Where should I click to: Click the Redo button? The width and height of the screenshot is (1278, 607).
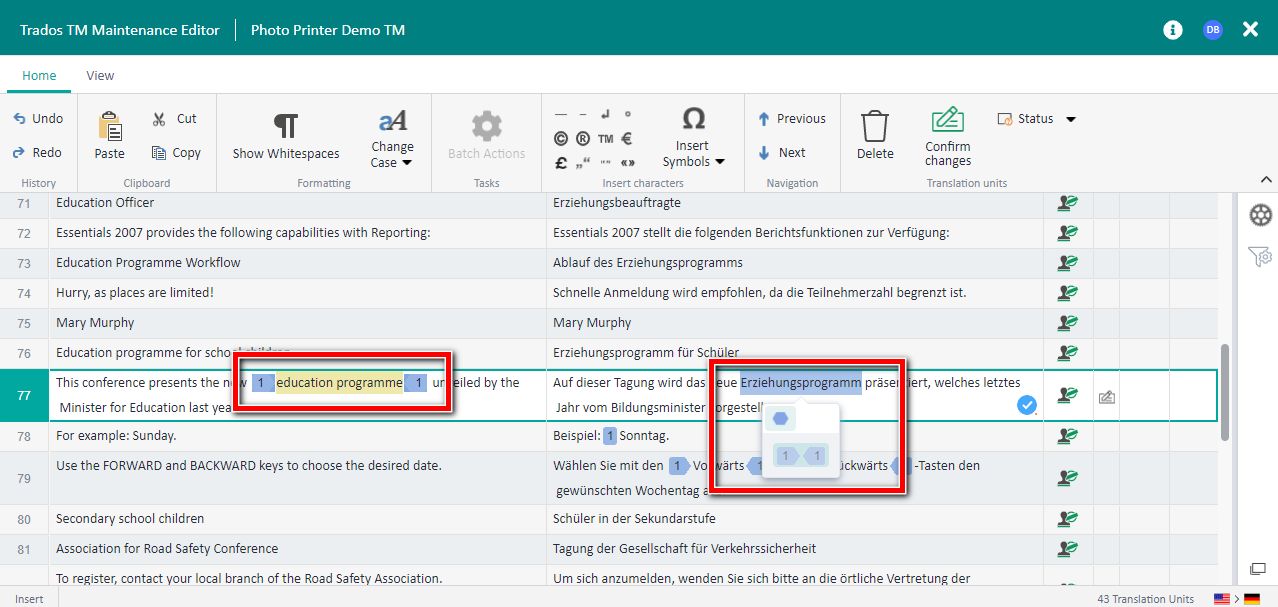coord(38,152)
